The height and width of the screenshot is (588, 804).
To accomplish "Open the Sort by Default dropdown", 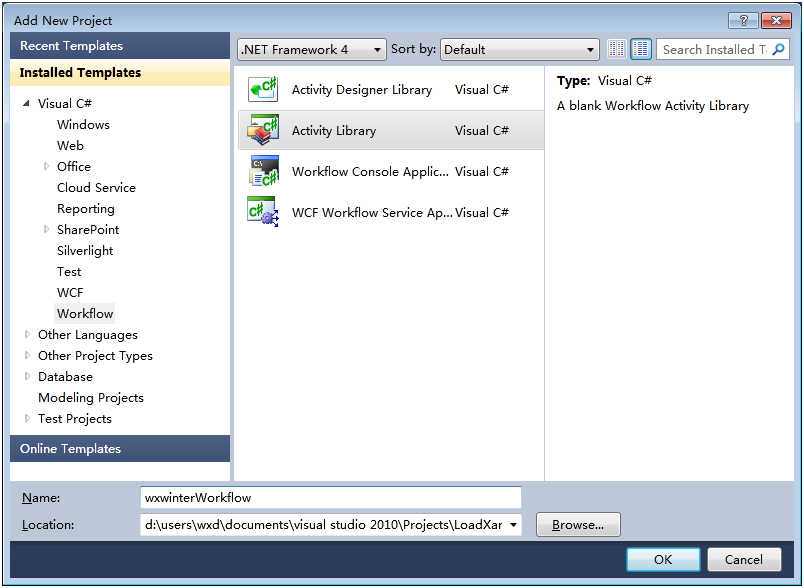I will tap(519, 50).
